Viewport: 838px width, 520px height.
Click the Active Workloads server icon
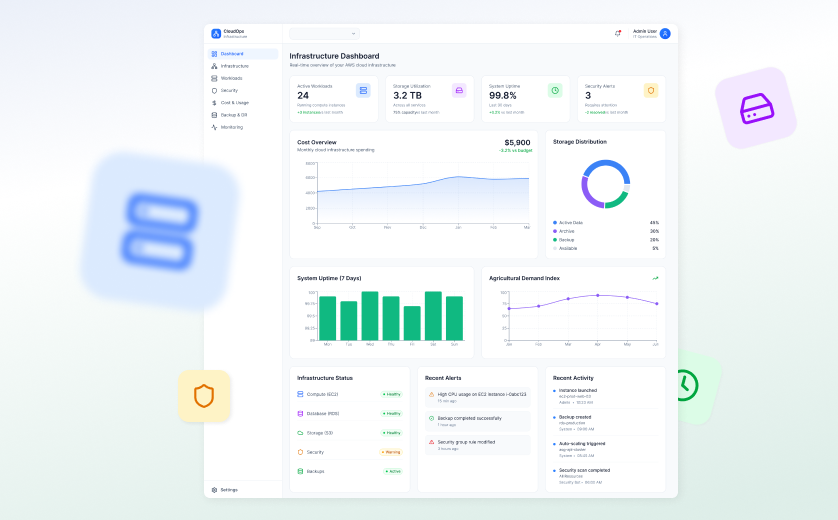pyautogui.click(x=363, y=91)
